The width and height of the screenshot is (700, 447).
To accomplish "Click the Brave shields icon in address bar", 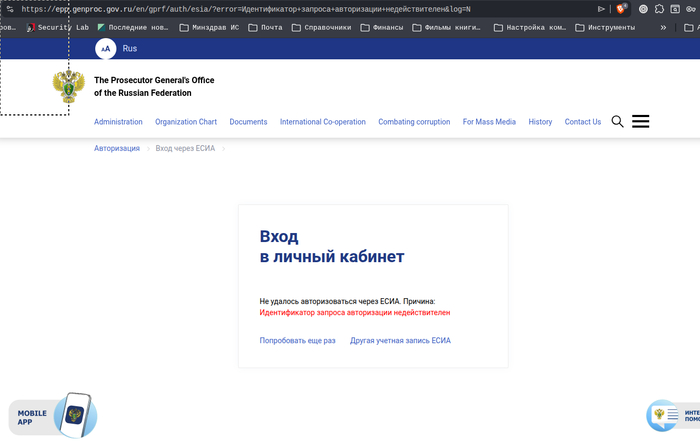I will tap(621, 9).
